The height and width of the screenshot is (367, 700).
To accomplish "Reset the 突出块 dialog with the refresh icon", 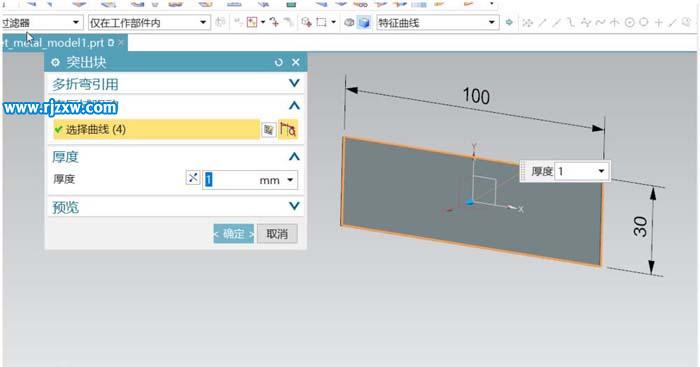I will [279, 63].
